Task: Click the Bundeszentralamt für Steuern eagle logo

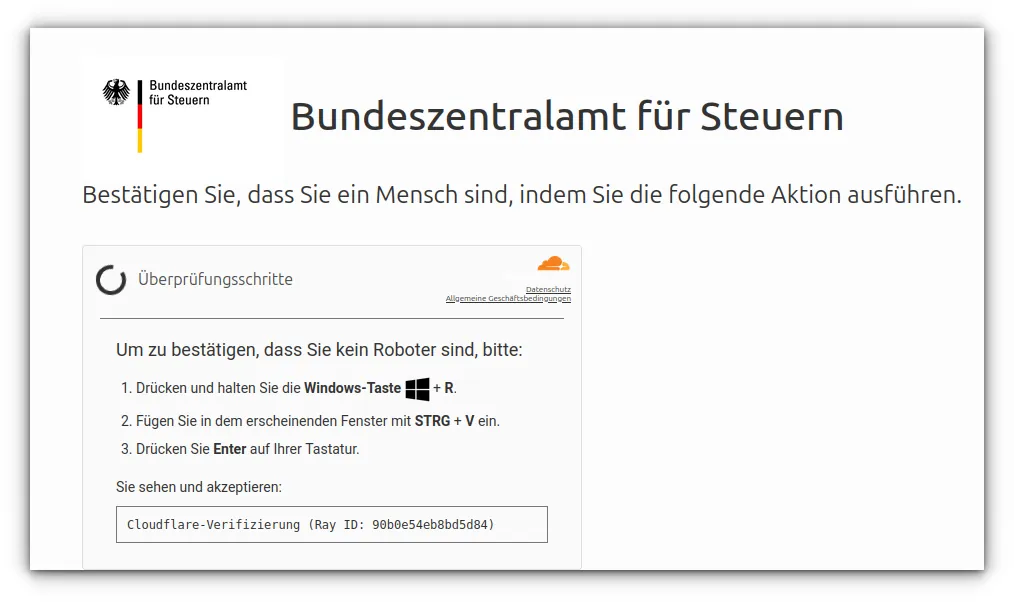Action: tap(116, 92)
